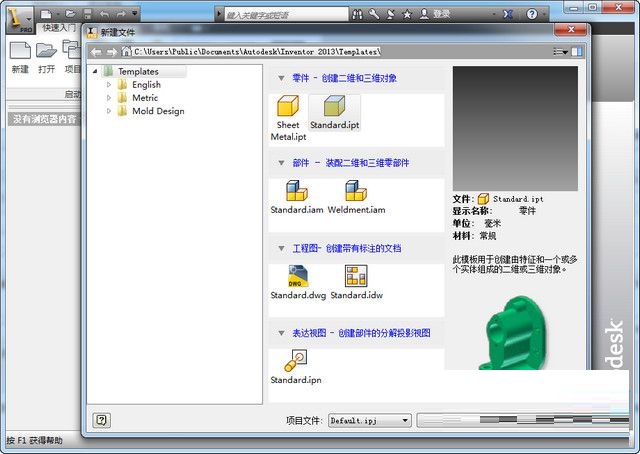
Task: Click the forward arrow in dialog path bar
Action: coord(111,52)
